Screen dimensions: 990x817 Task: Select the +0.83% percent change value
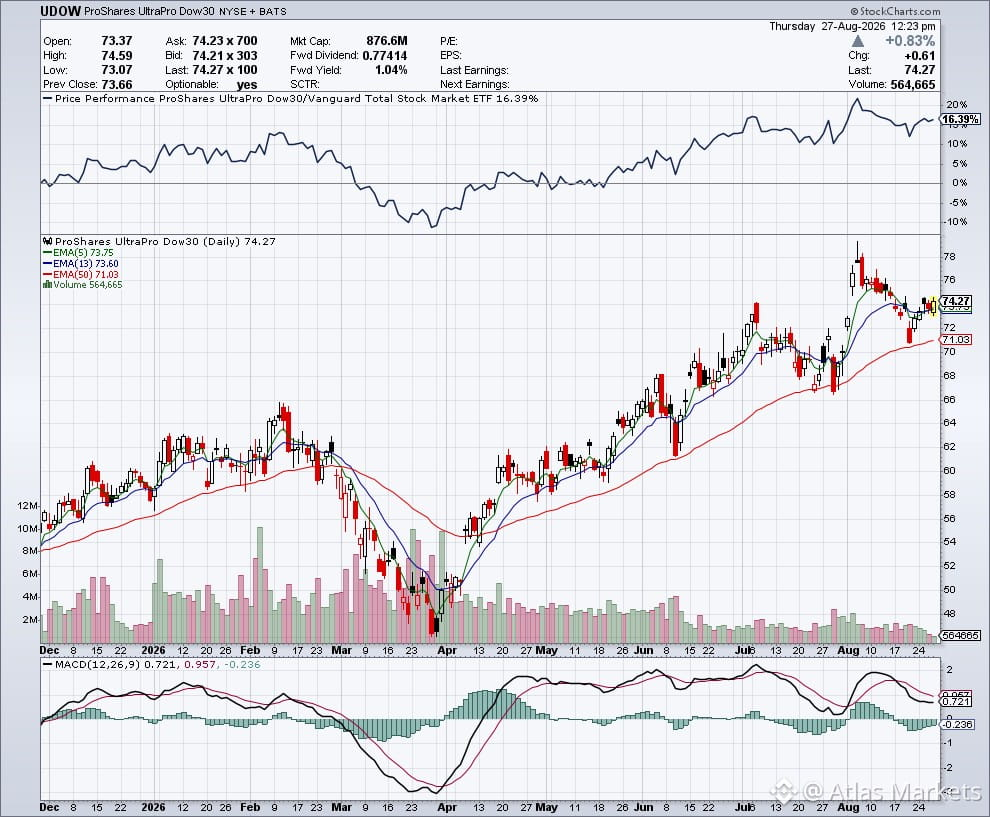click(x=910, y=41)
